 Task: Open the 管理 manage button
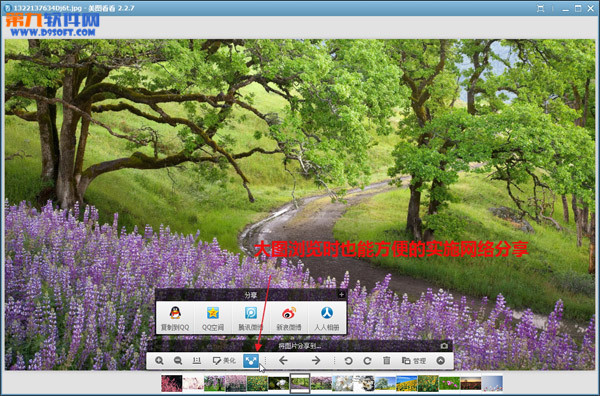(x=414, y=360)
